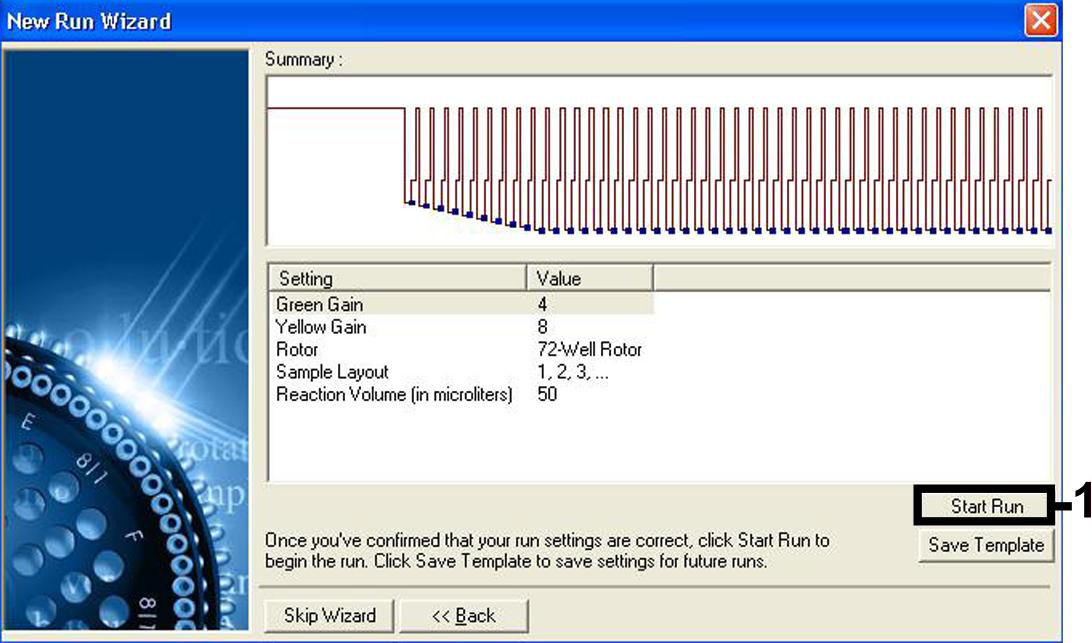This screenshot has height=643, width=1092.
Task: Select the Sample Layout setting row
Action: point(461,371)
